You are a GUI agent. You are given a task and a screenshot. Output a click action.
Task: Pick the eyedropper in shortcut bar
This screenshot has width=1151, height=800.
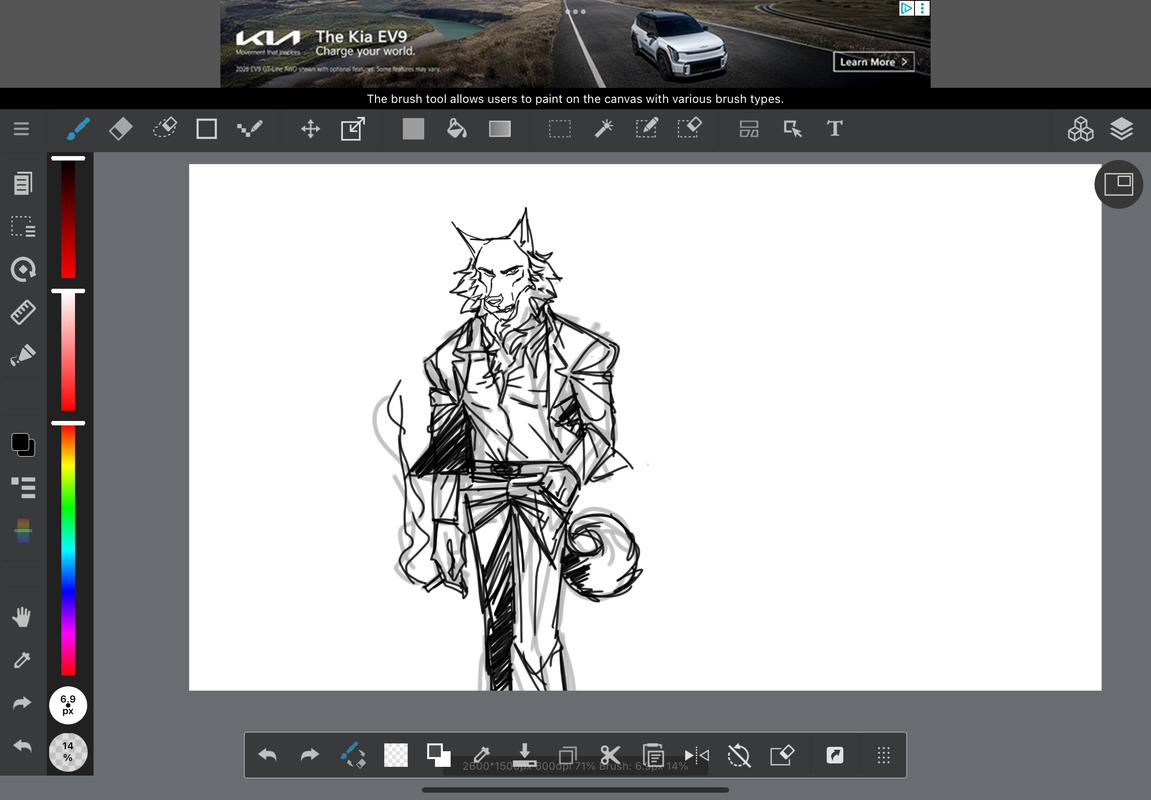point(482,755)
